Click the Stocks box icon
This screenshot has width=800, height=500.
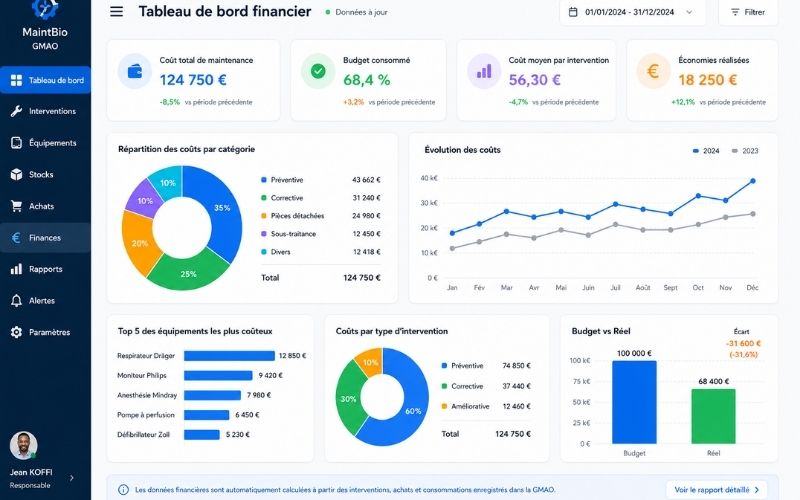click(16, 174)
